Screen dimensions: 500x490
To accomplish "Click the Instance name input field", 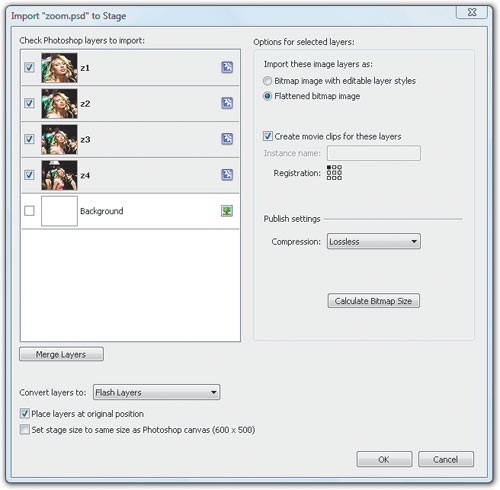I will coord(374,153).
